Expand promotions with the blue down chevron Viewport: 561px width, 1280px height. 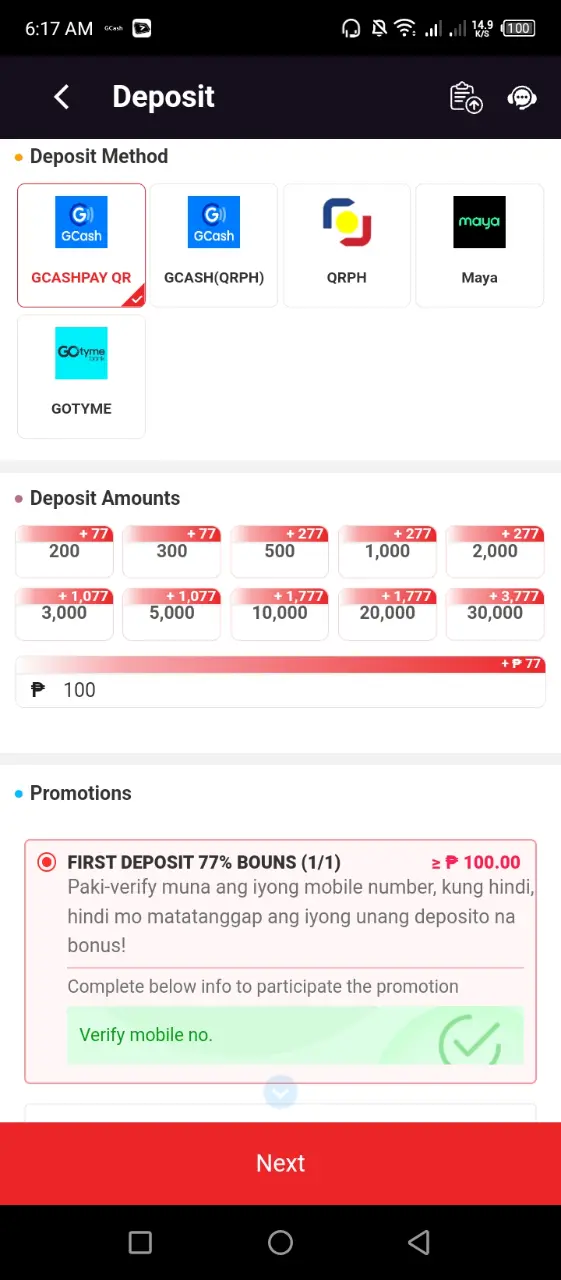(280, 1092)
